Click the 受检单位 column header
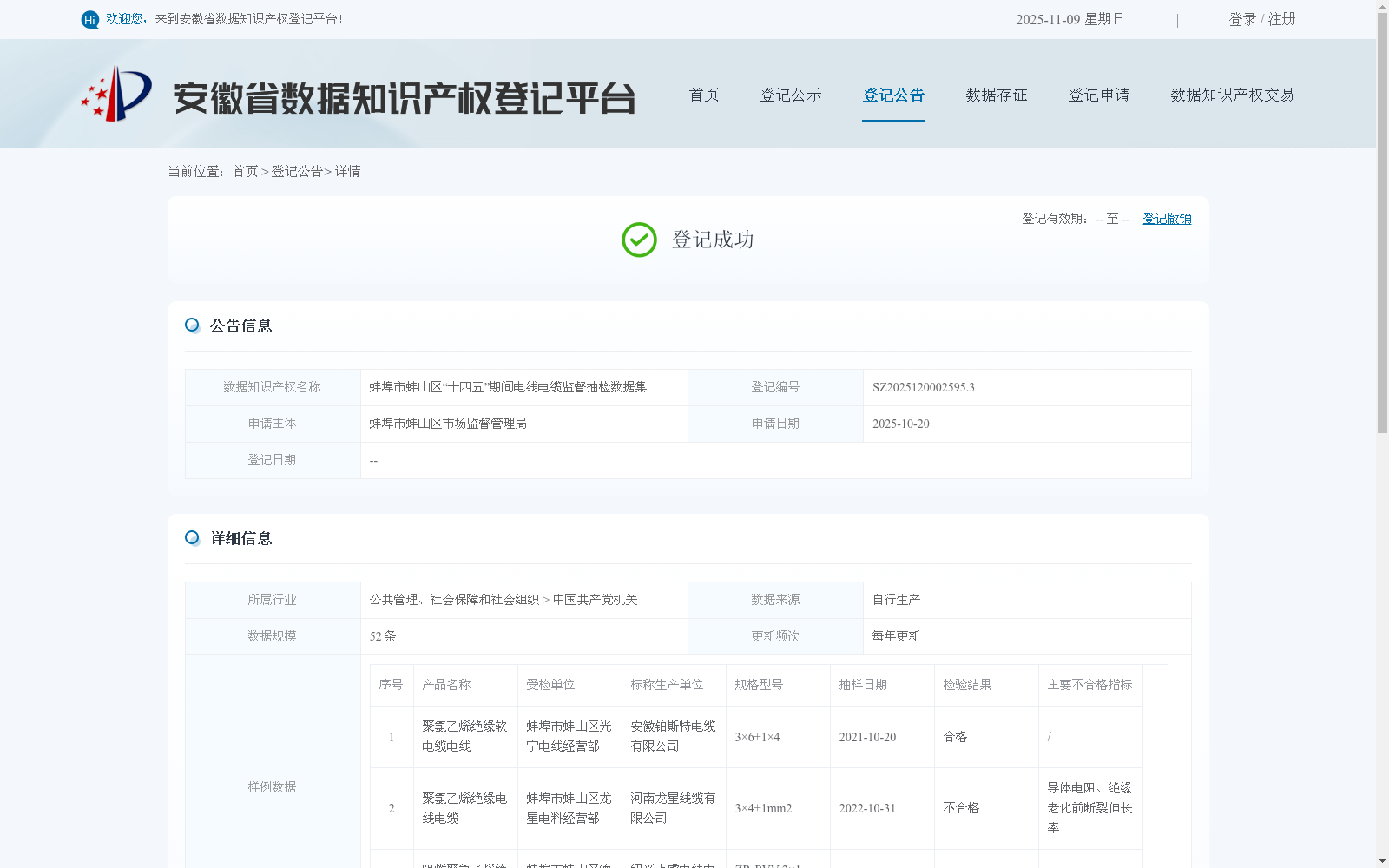Image resolution: width=1389 pixels, height=868 pixels. pos(550,685)
